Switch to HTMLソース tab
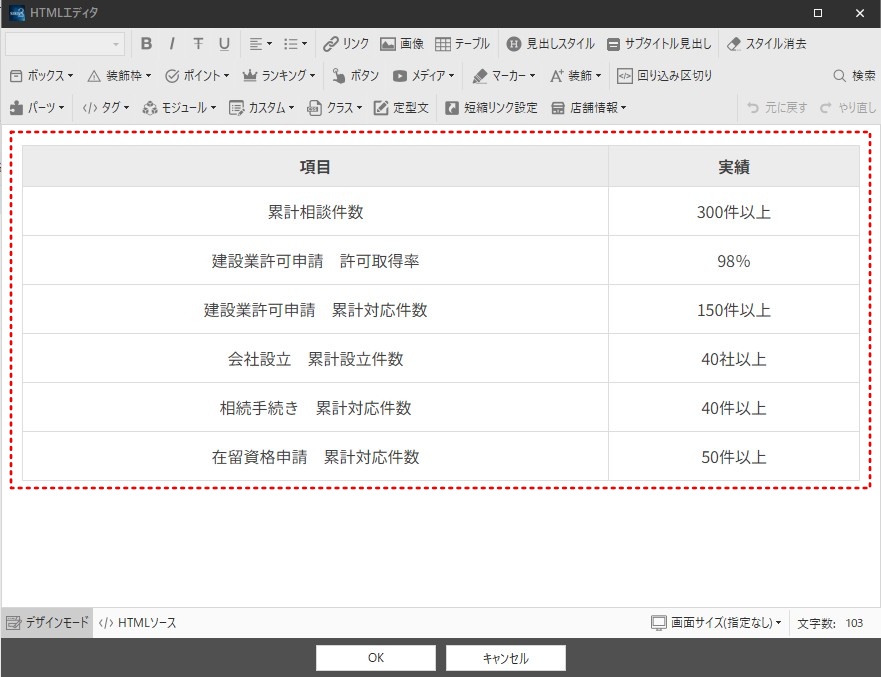This screenshot has width=881, height=677. point(137,623)
